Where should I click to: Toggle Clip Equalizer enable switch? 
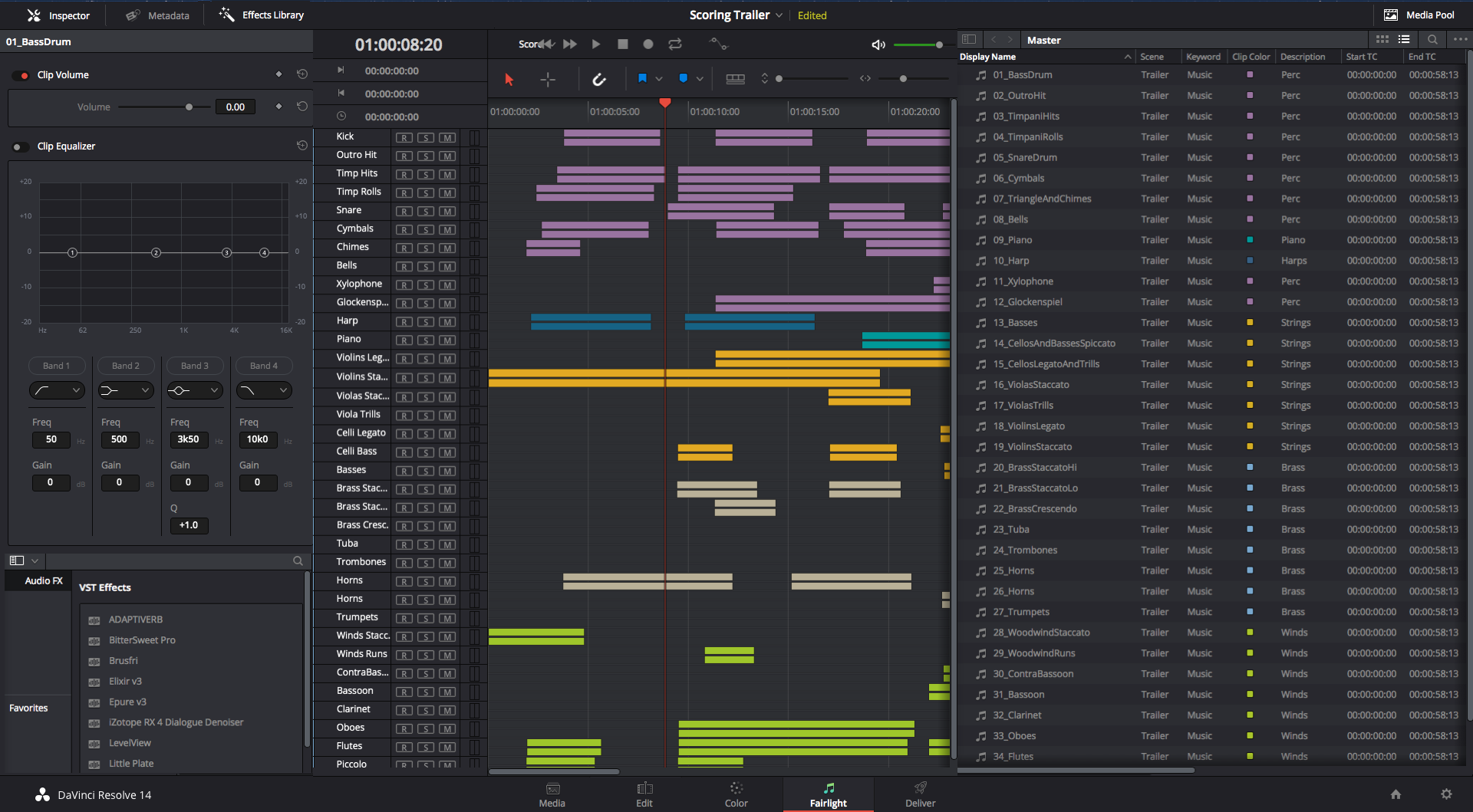point(21,146)
